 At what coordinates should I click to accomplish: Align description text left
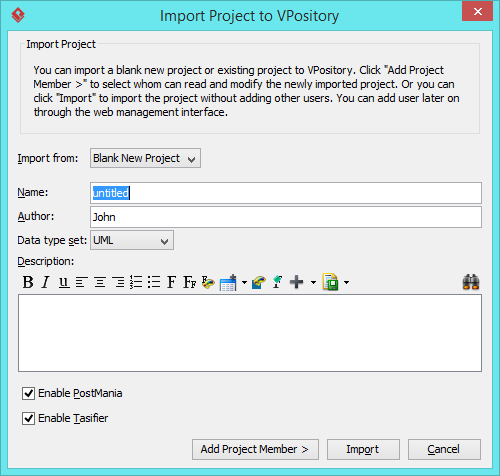82,282
